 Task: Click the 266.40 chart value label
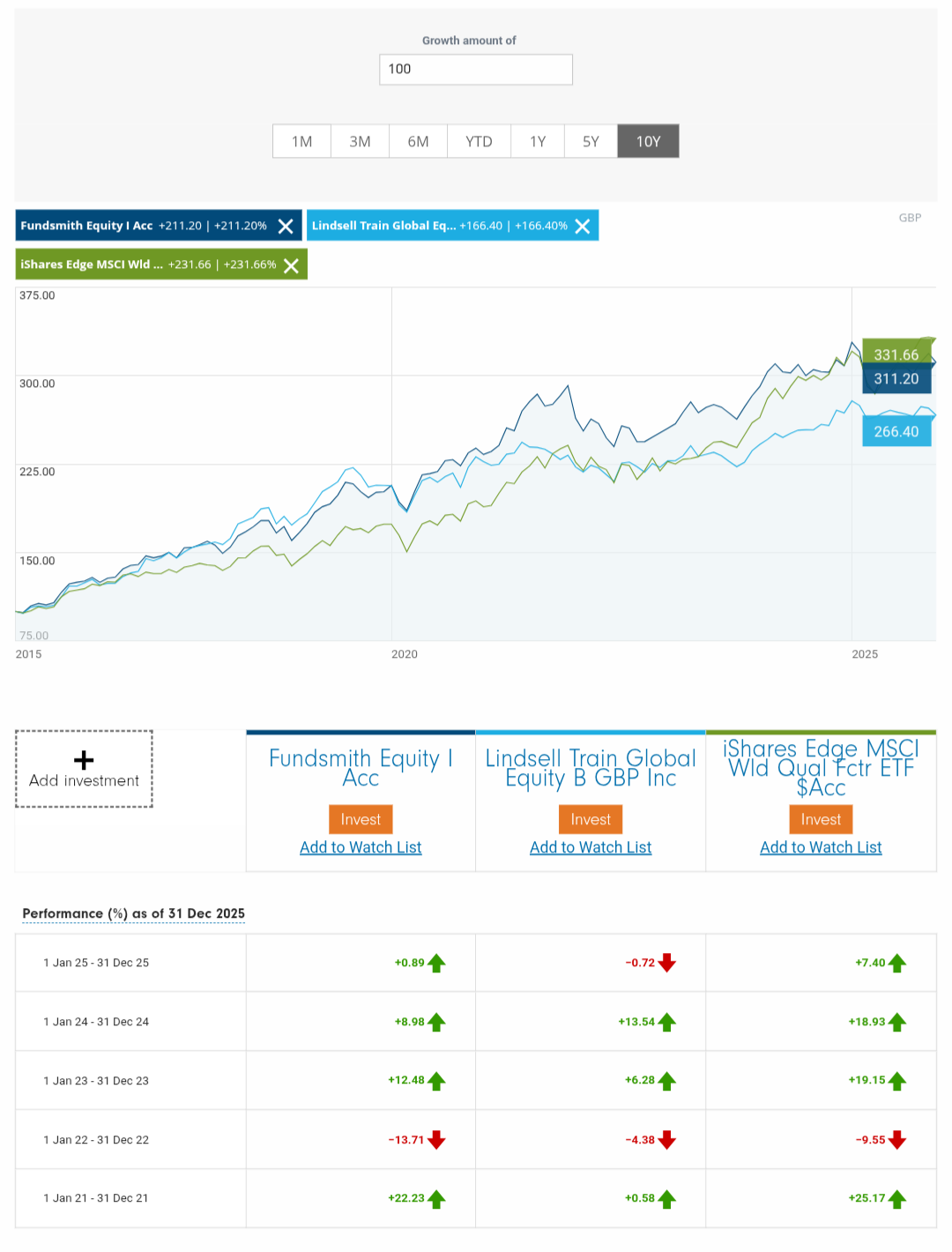pos(896,431)
